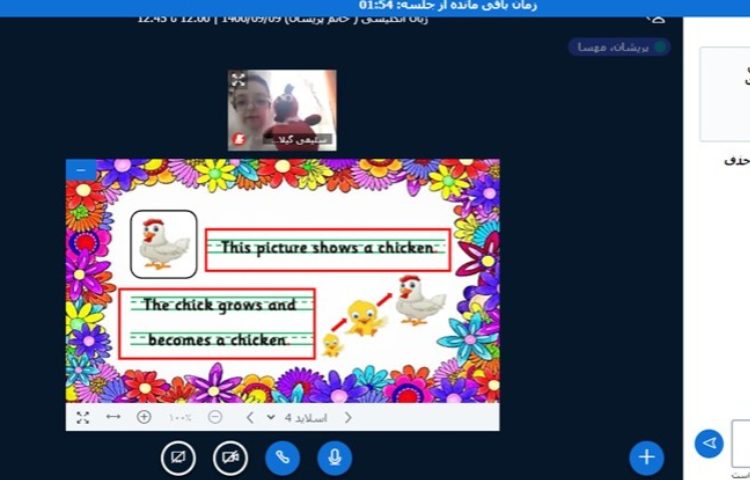Click the send chat message arrow
This screenshot has width=750, height=480.
[709, 443]
